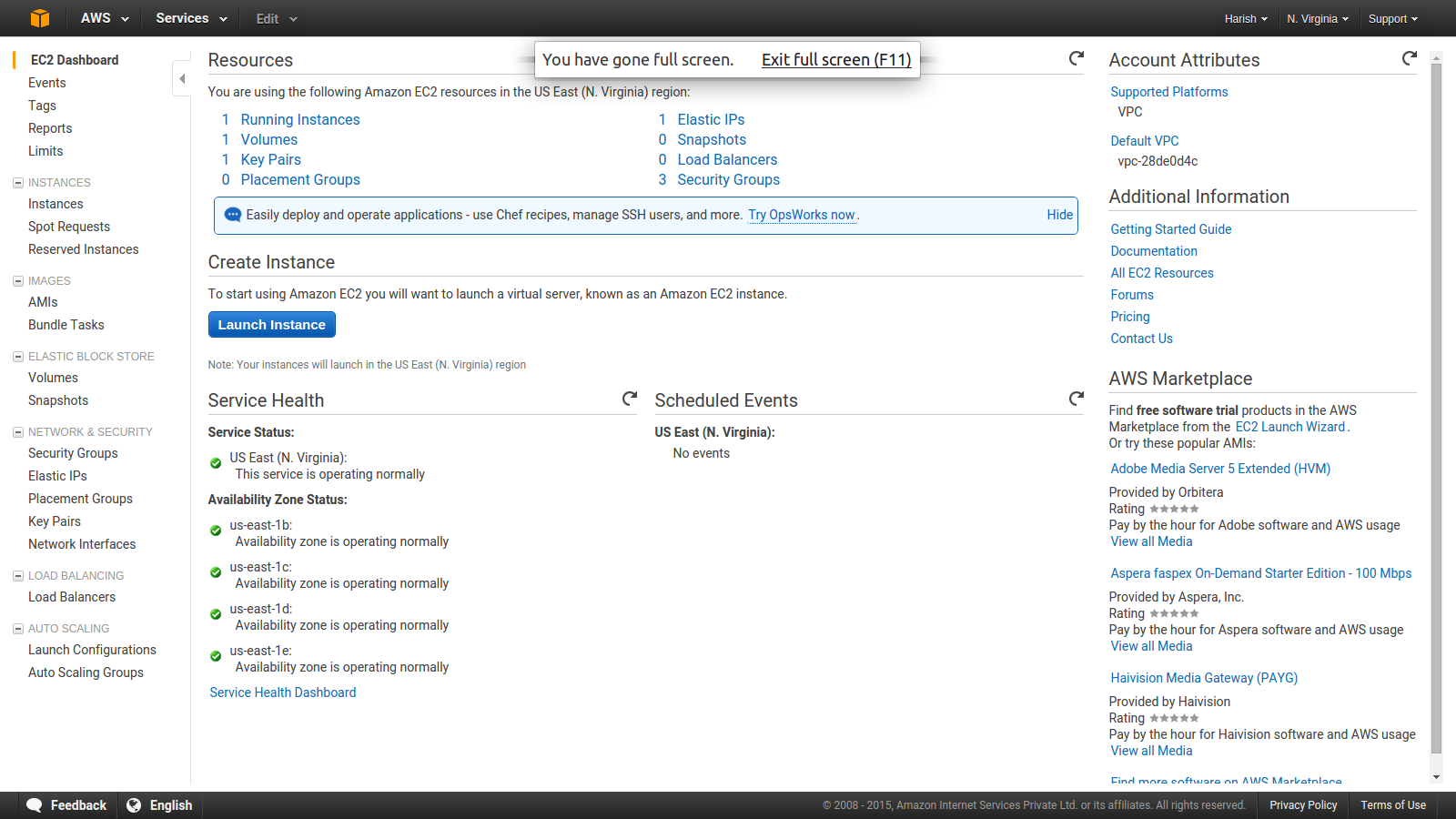Open Network Interfaces in the sidebar

[82, 544]
